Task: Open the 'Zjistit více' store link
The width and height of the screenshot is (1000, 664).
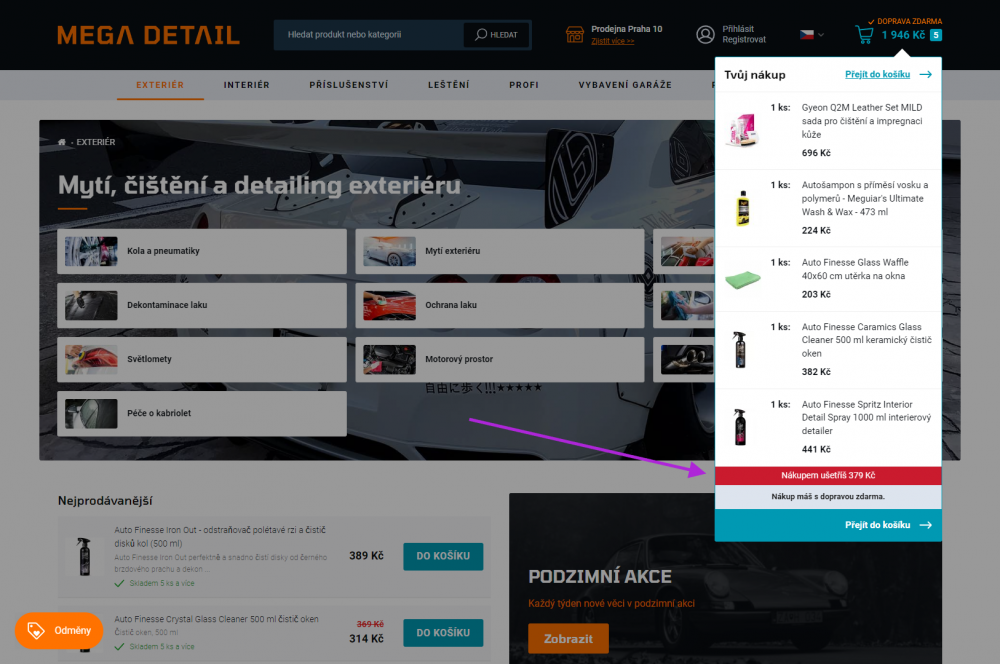Action: [x=612, y=41]
